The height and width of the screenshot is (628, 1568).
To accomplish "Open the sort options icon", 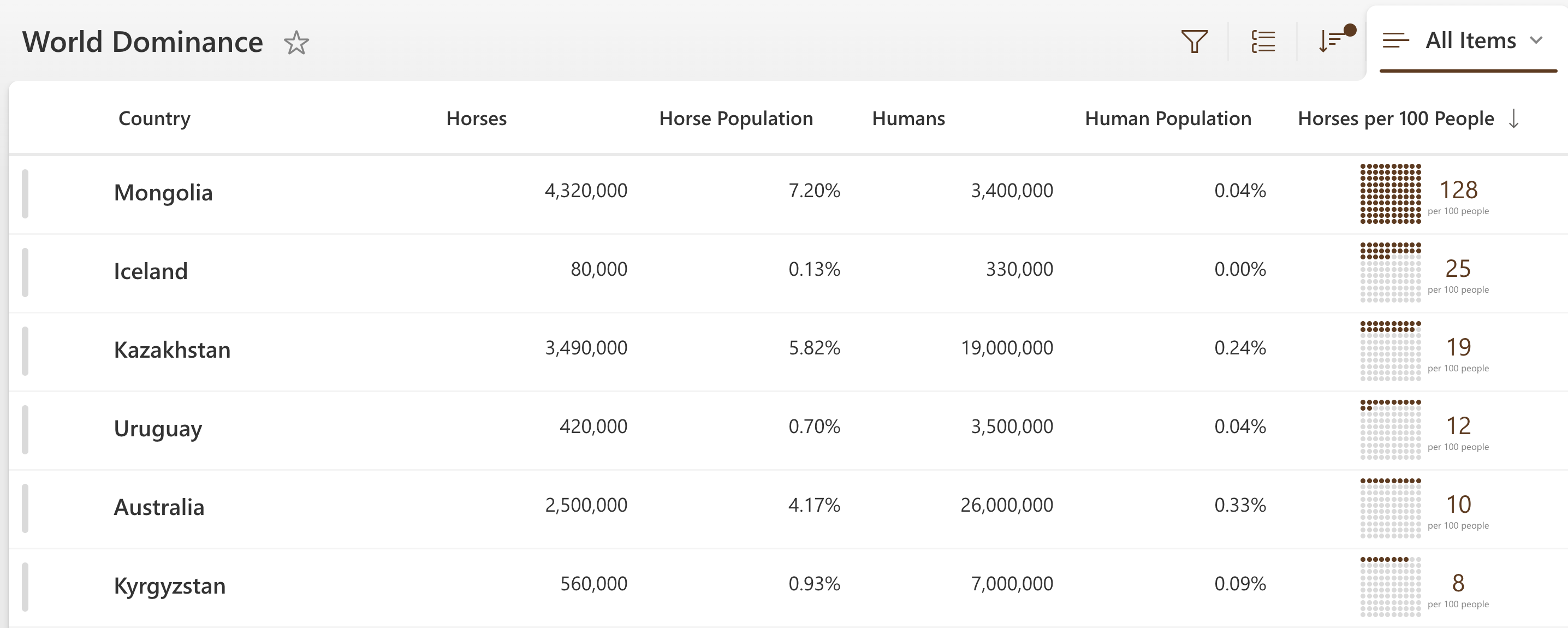I will [x=1336, y=40].
